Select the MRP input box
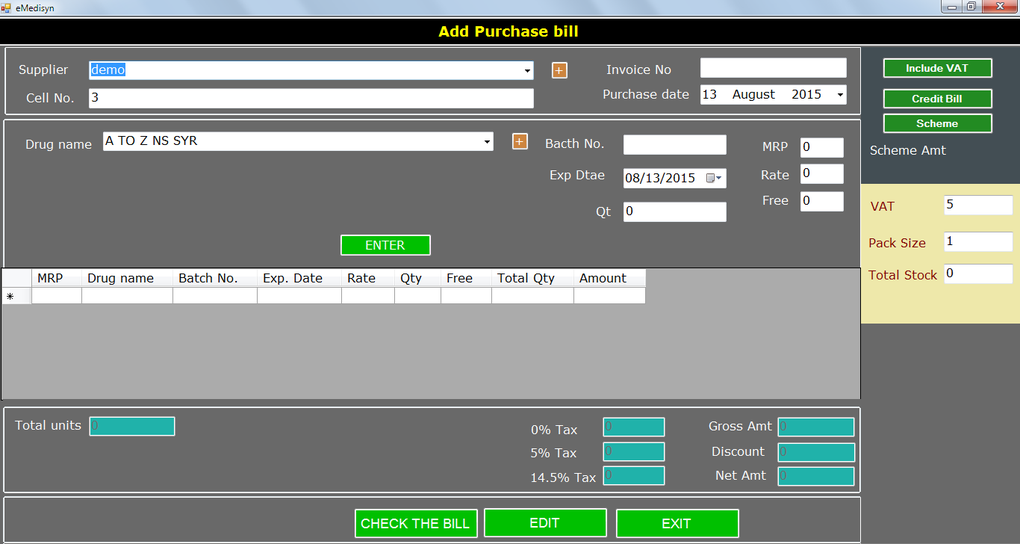Viewport: 1020px width, 544px height. click(822, 148)
